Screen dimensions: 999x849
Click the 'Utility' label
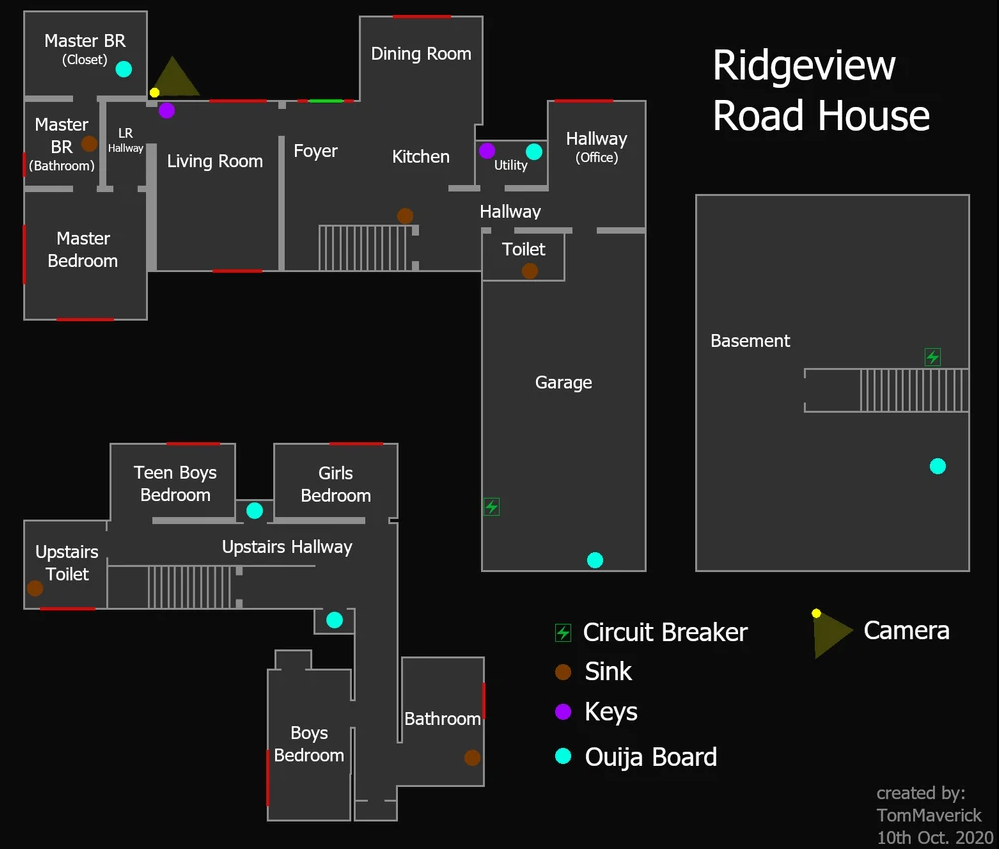[x=510, y=166]
